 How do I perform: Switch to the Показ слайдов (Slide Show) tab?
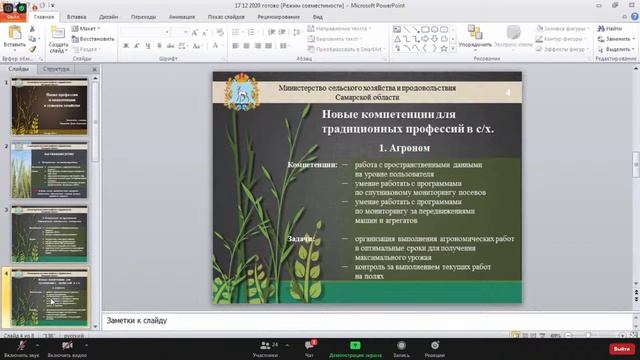tap(226, 17)
